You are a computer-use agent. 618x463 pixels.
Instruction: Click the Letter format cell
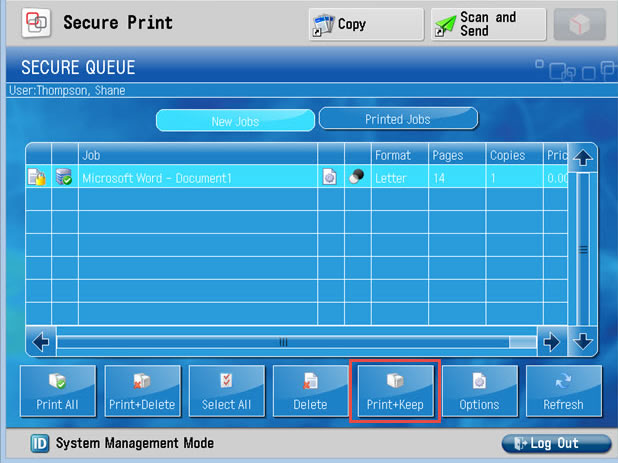(x=400, y=177)
